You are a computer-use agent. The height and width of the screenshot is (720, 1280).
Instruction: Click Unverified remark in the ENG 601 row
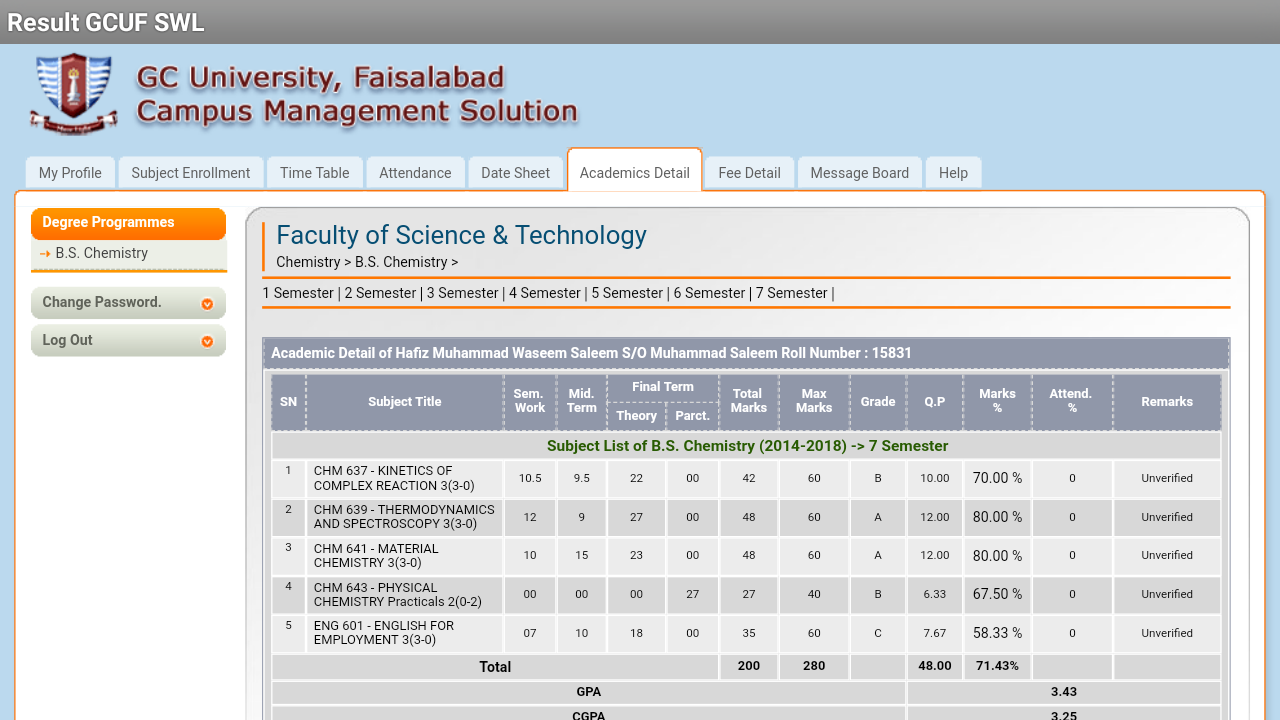[1167, 633]
